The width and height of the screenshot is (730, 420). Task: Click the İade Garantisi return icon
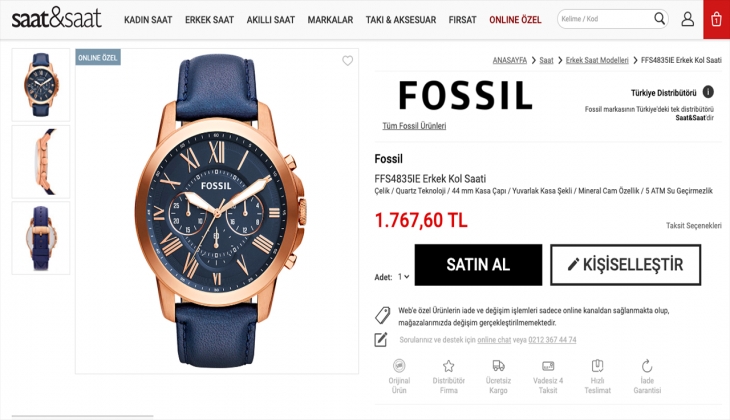[647, 366]
